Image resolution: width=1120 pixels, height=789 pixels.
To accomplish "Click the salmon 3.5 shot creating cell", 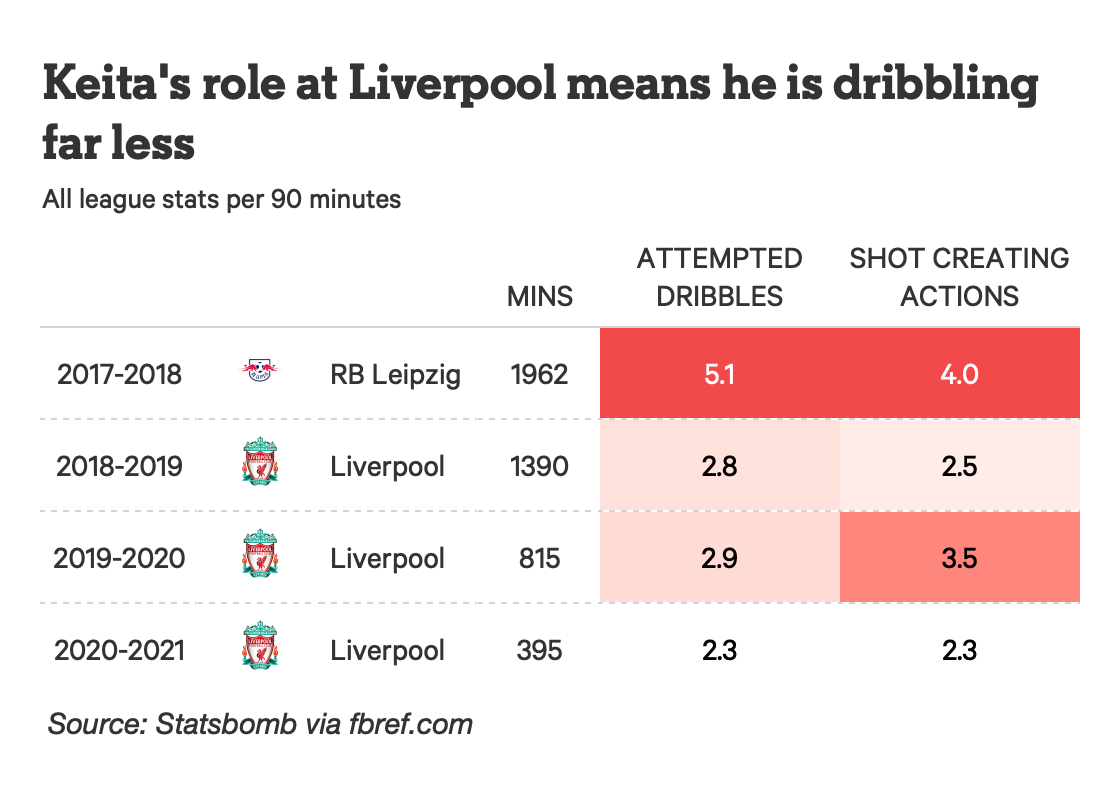I will click(x=959, y=558).
